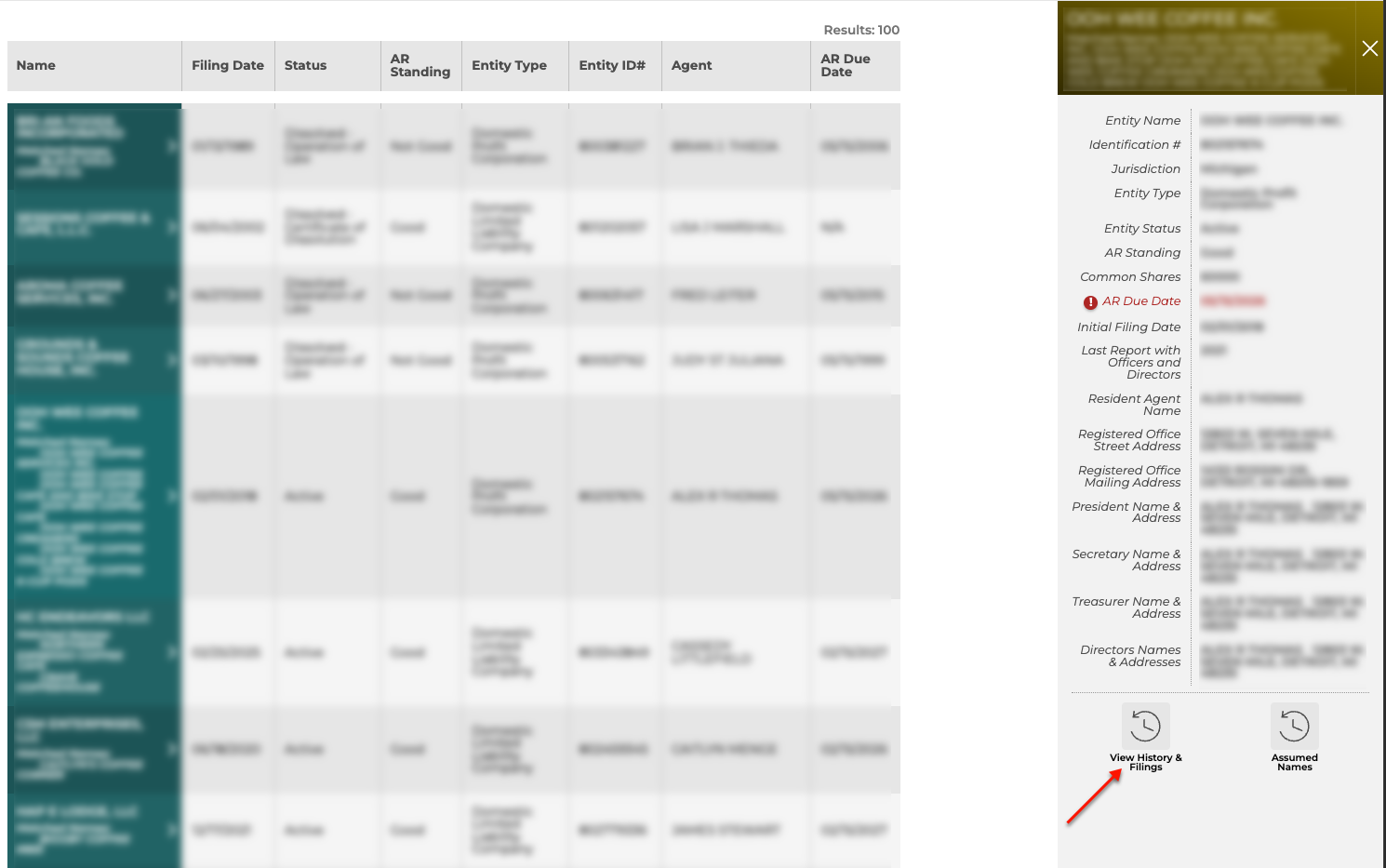
Task: Click the Results: 100 count text
Action: click(x=861, y=30)
